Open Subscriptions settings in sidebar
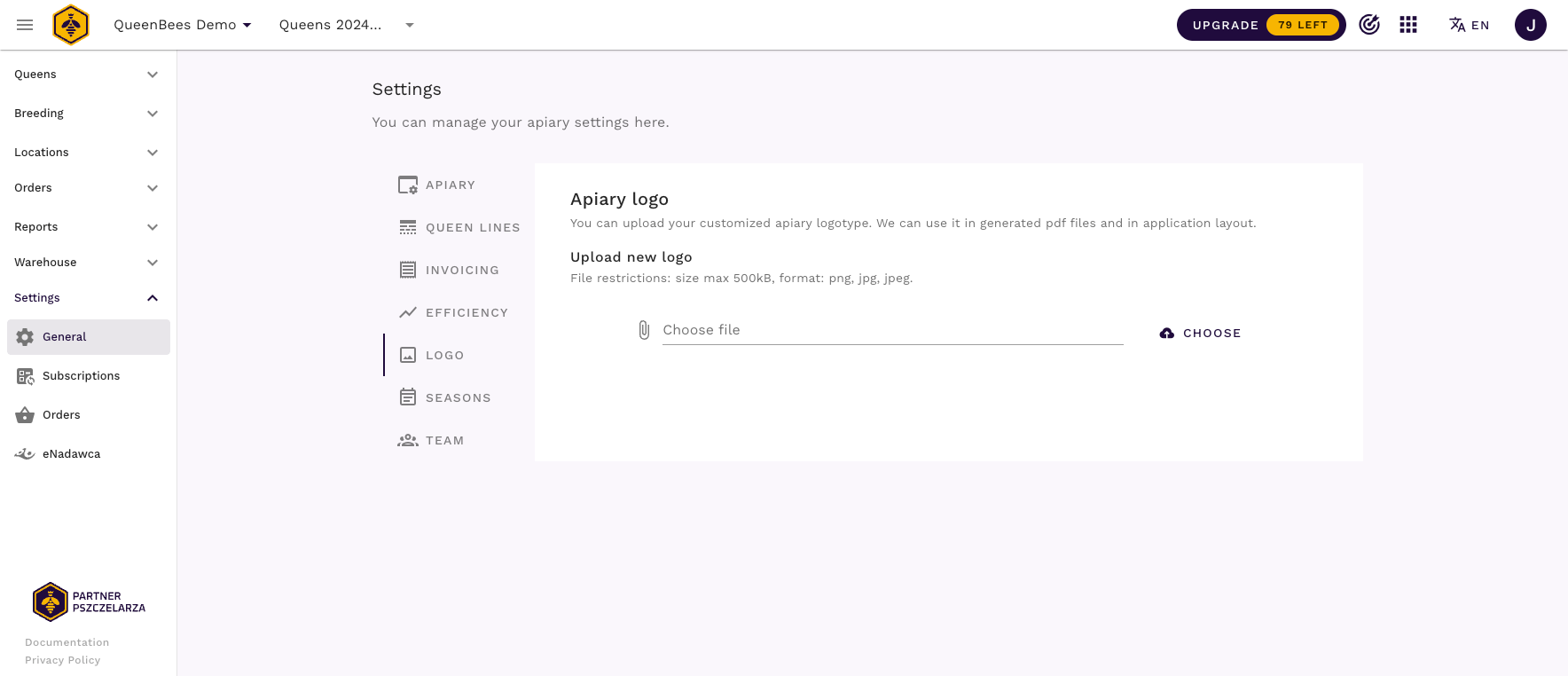This screenshot has height=676, width=1568. 81,376
